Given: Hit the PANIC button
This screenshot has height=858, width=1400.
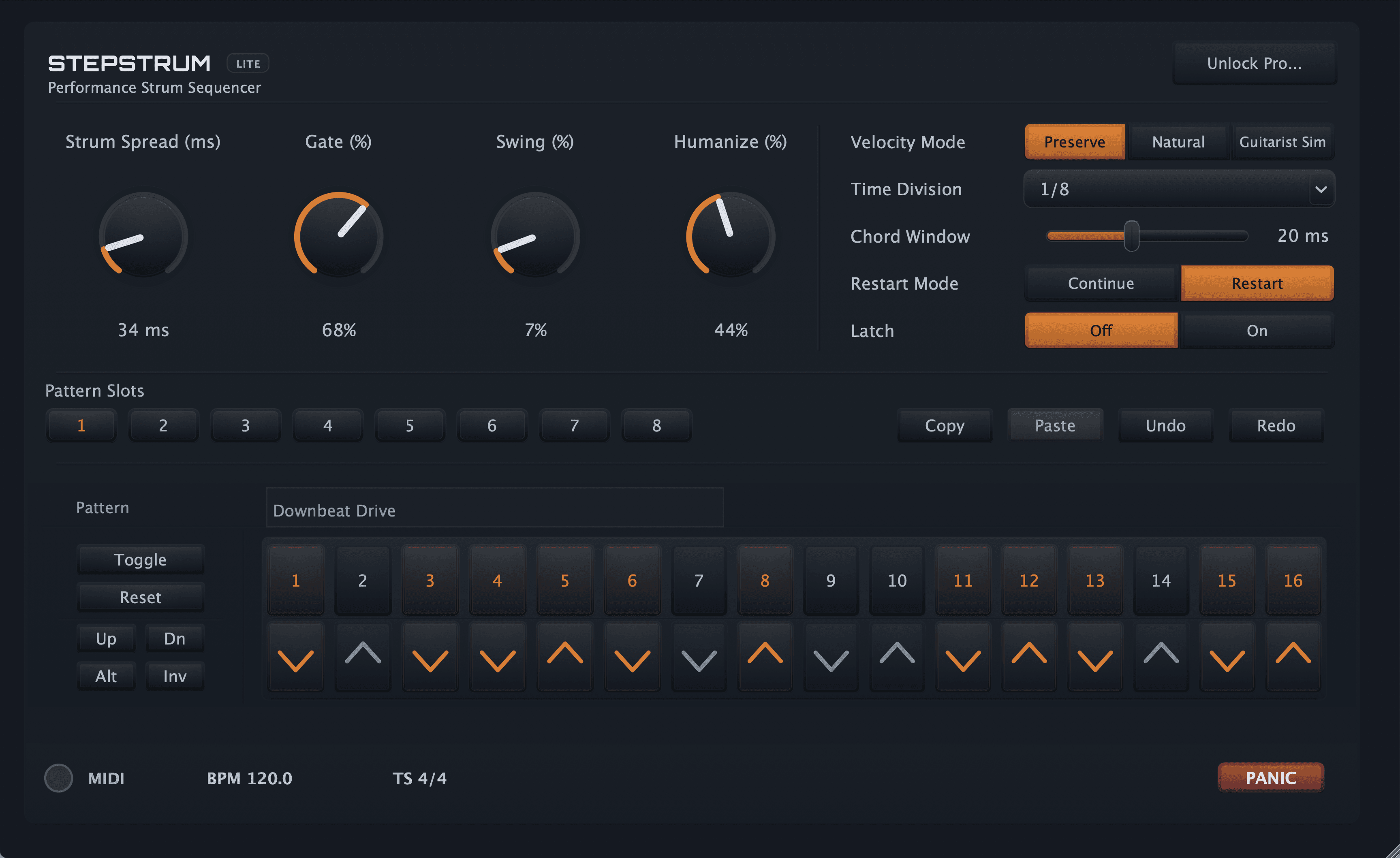Looking at the screenshot, I should (x=1270, y=777).
